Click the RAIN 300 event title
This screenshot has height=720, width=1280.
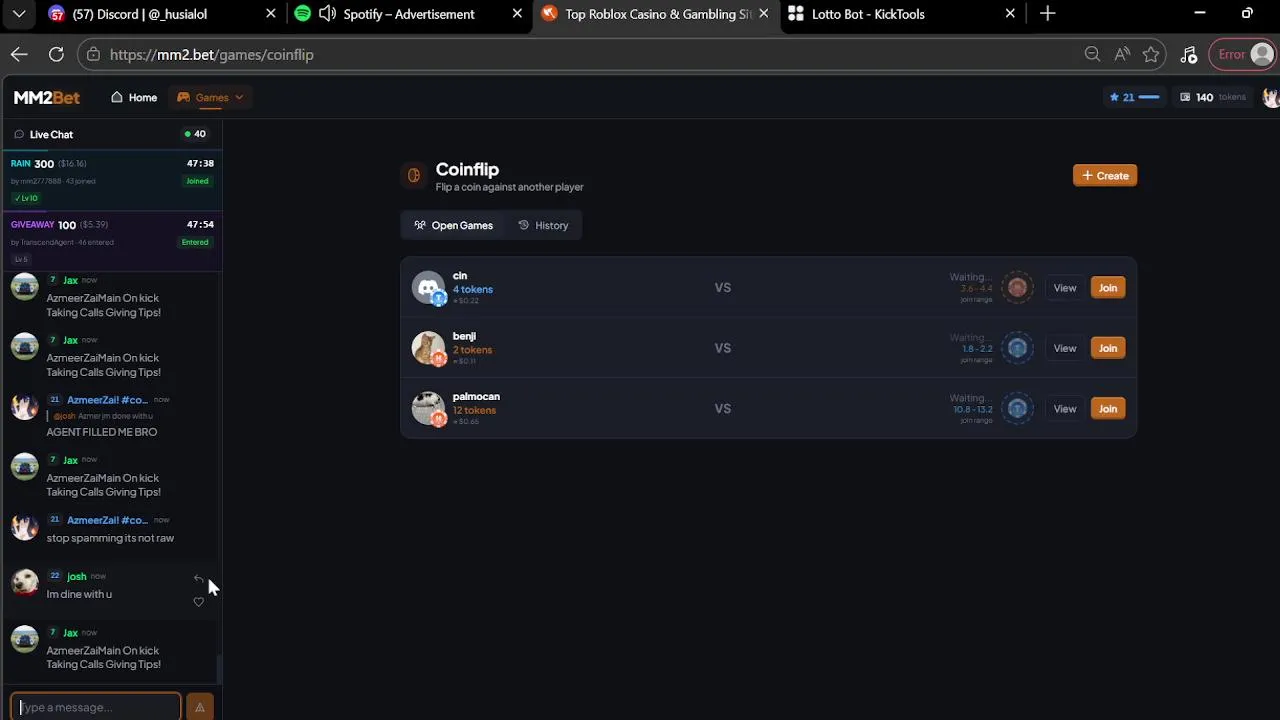pos(32,163)
